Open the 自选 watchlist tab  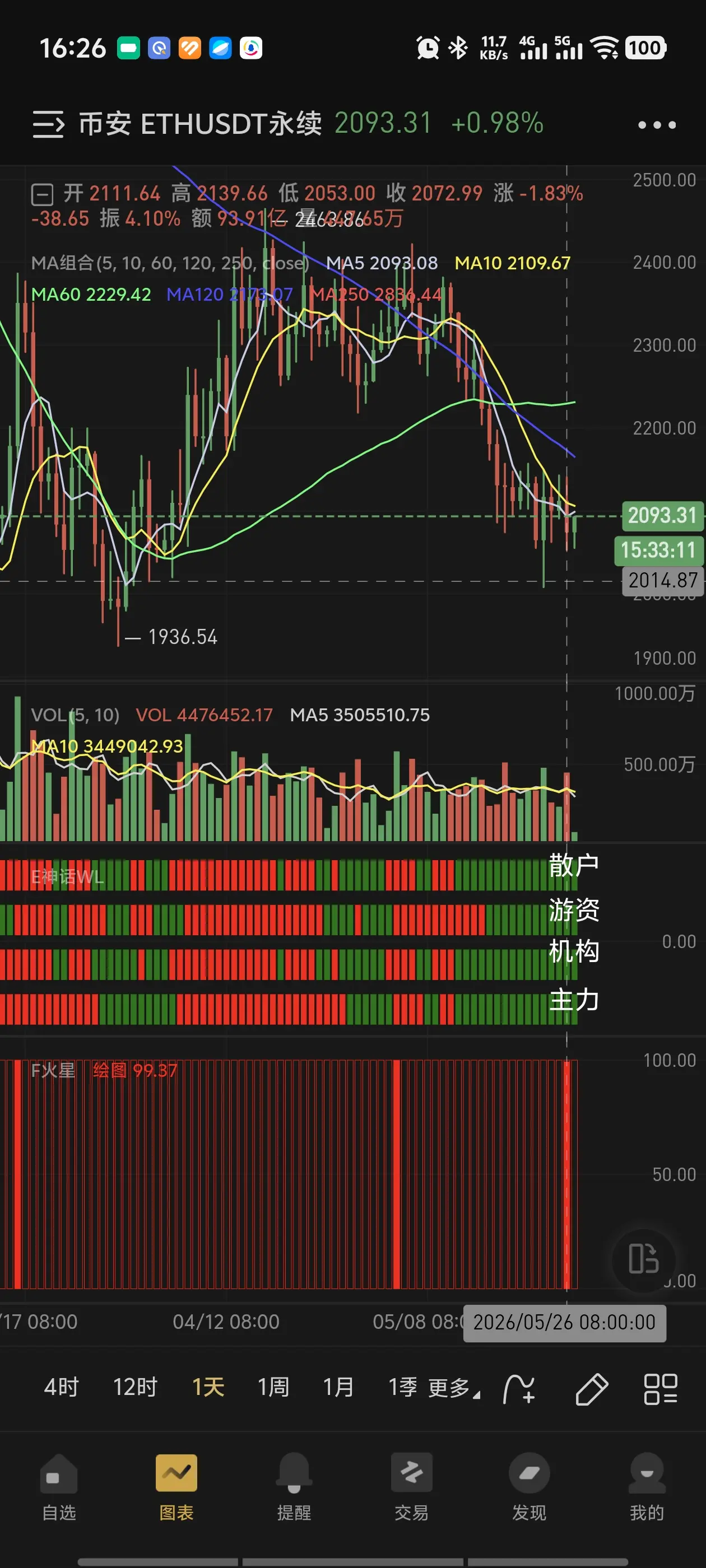coord(58,1488)
